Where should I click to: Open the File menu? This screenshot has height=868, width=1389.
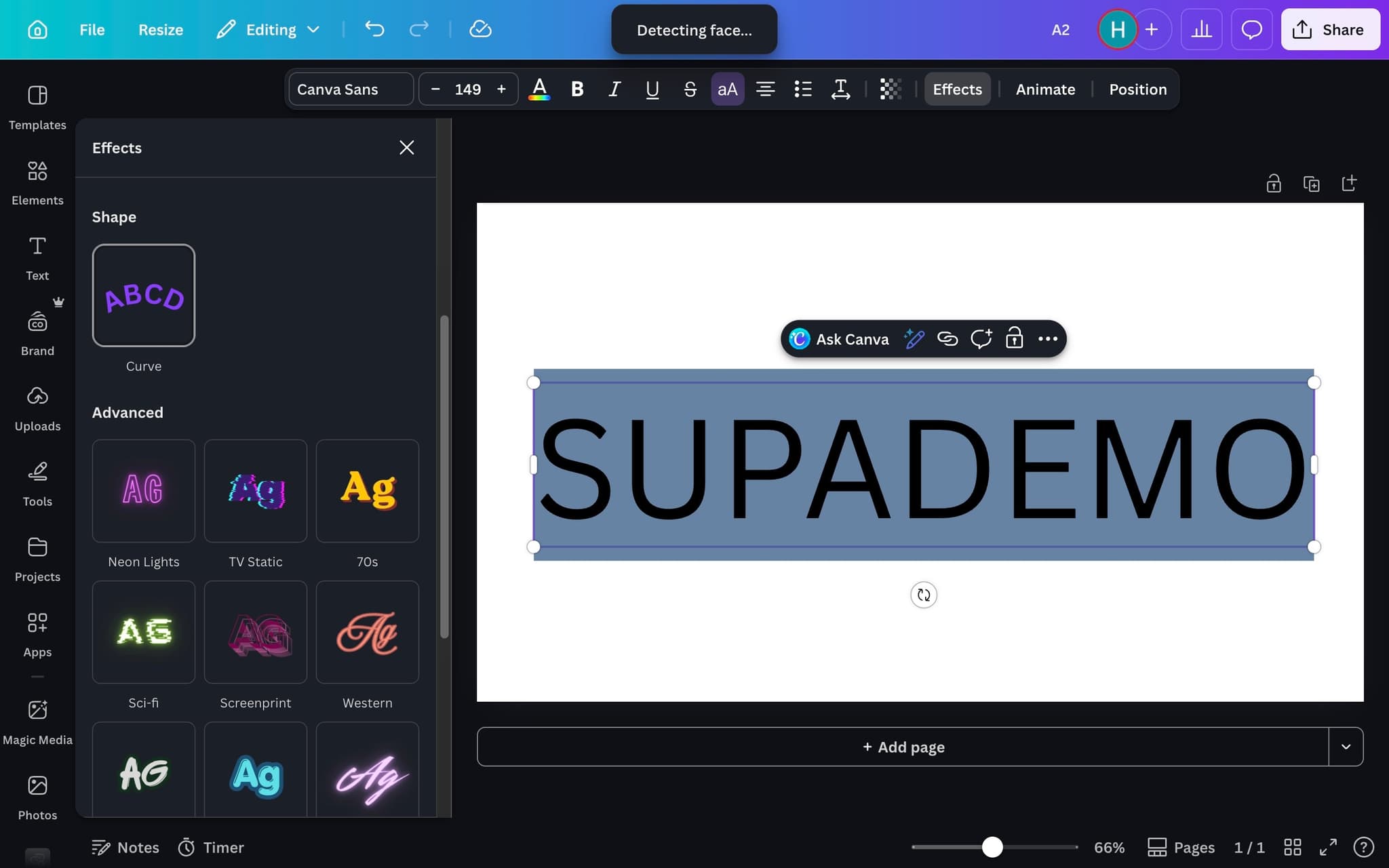(x=92, y=29)
